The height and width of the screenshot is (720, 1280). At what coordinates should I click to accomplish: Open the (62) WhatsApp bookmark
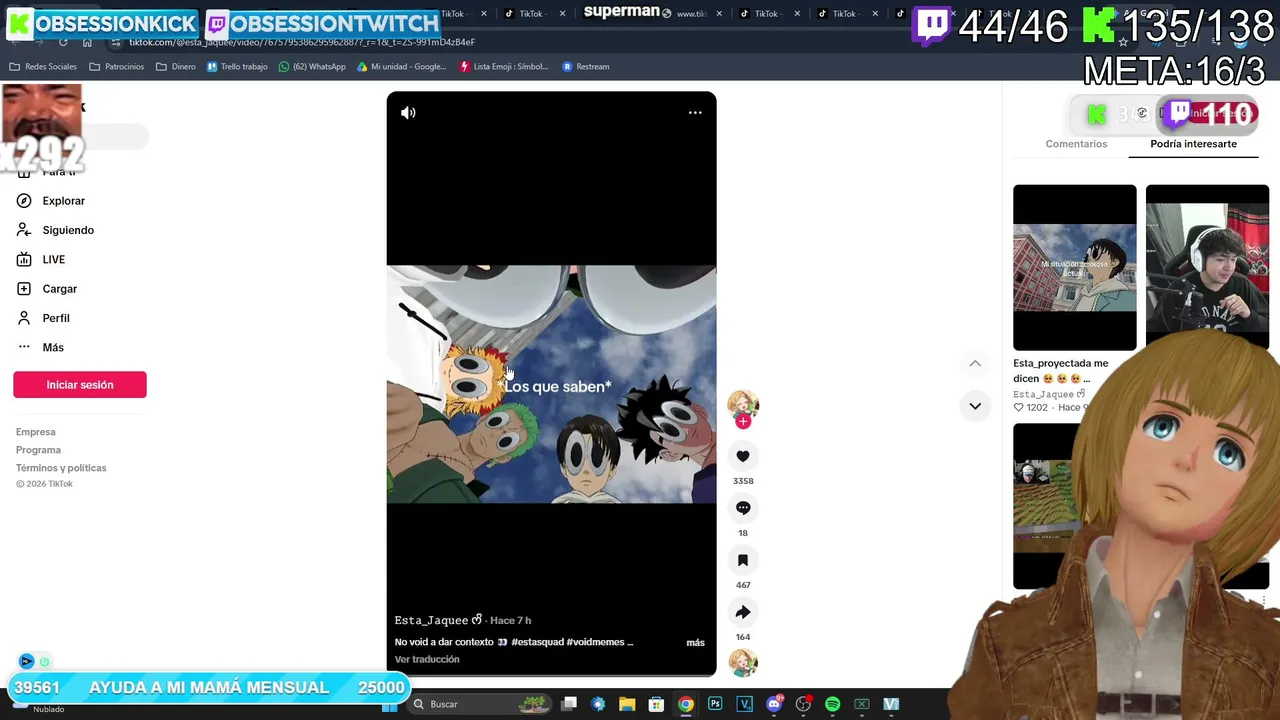click(x=312, y=67)
